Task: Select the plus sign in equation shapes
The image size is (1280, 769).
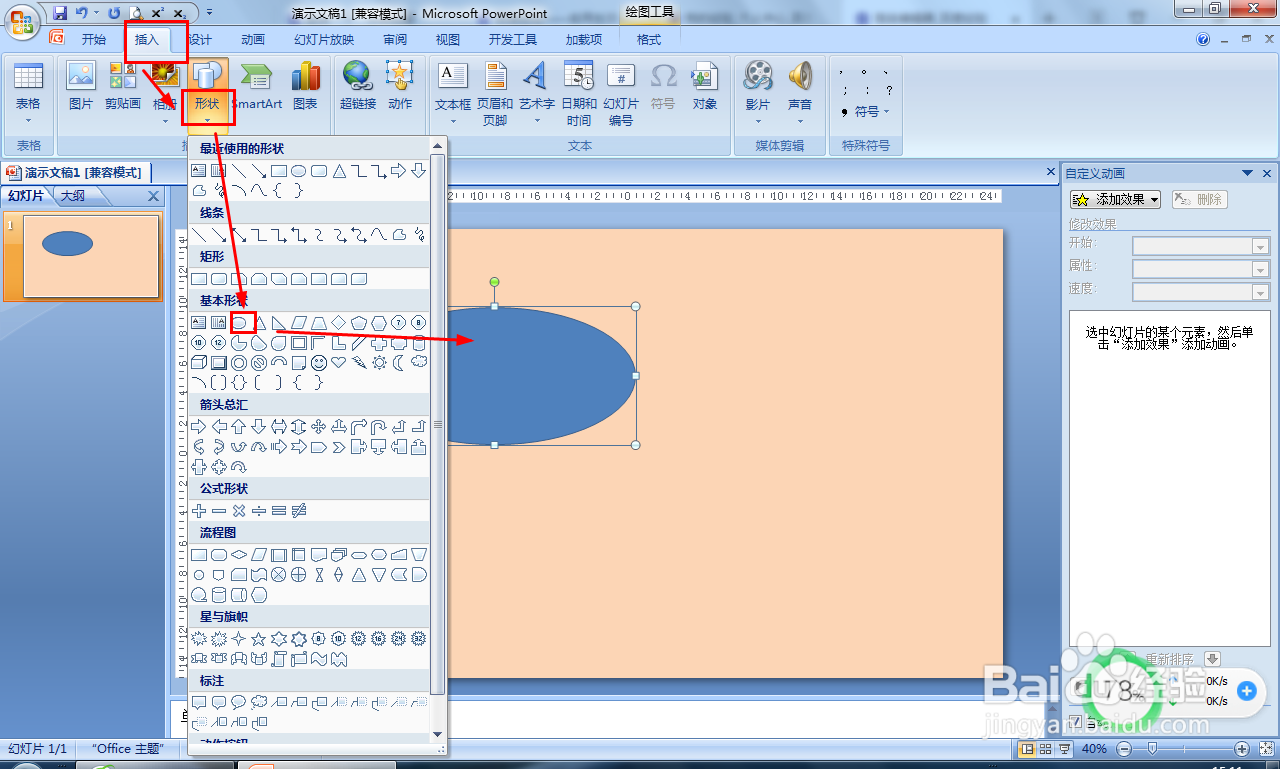Action: tap(199, 510)
